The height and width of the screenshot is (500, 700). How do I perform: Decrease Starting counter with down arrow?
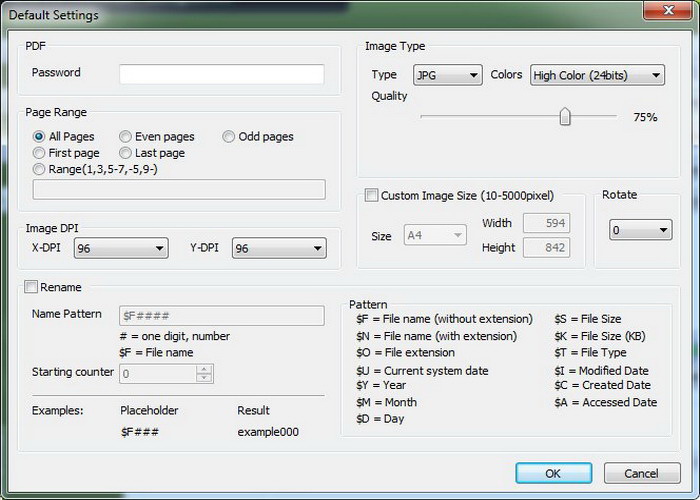tap(204, 378)
